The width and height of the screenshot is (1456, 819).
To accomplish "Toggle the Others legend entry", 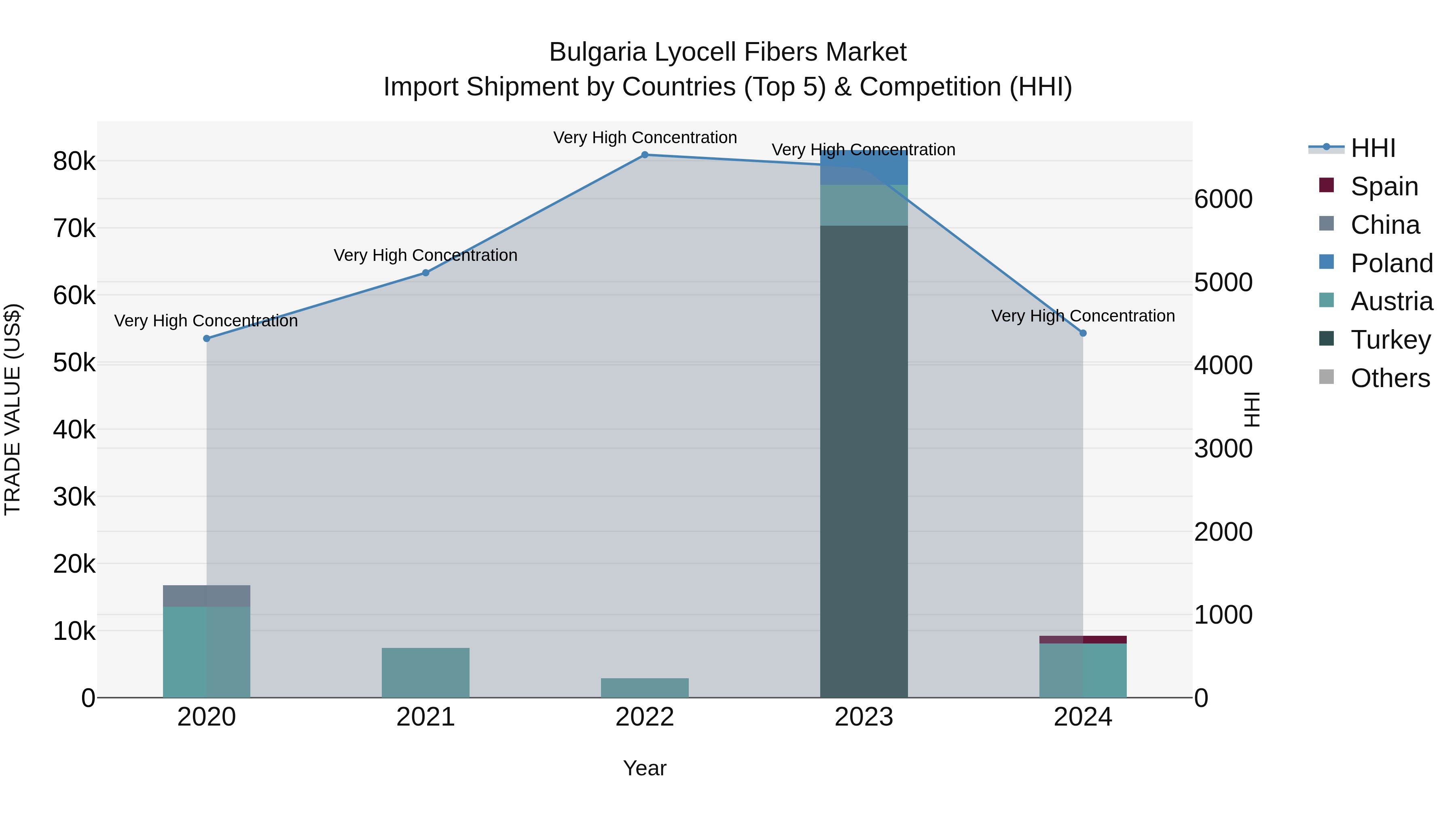I will [x=1374, y=378].
